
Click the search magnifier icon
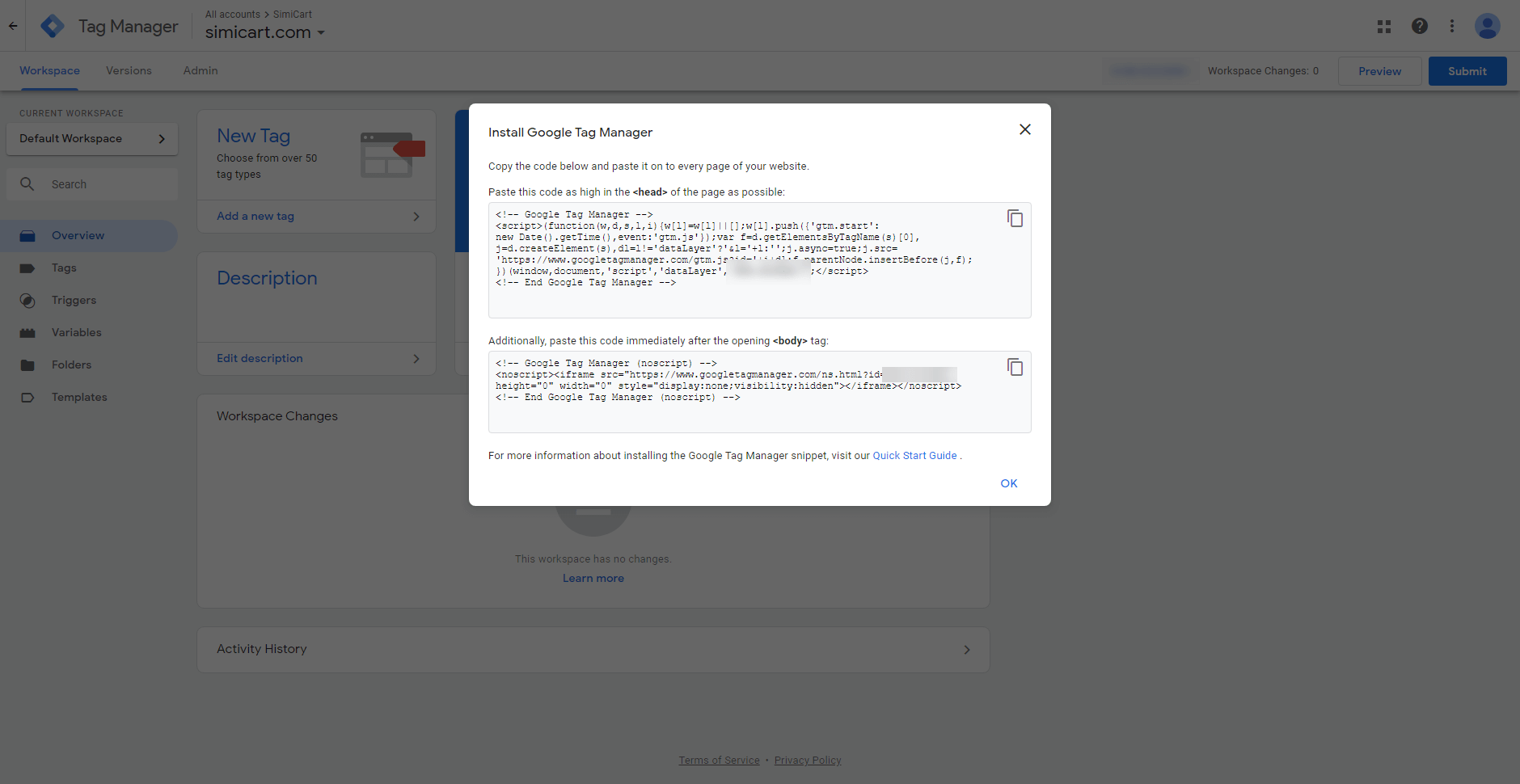click(x=27, y=184)
